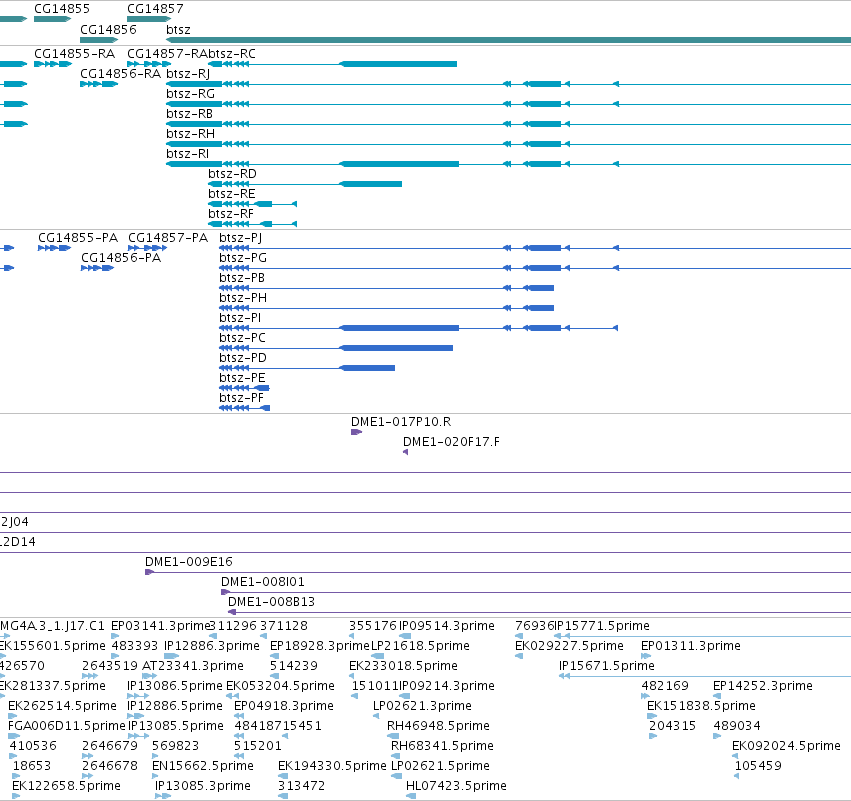Click the btsz-PB protein label
This screenshot has height=801, width=851.
(x=242, y=278)
